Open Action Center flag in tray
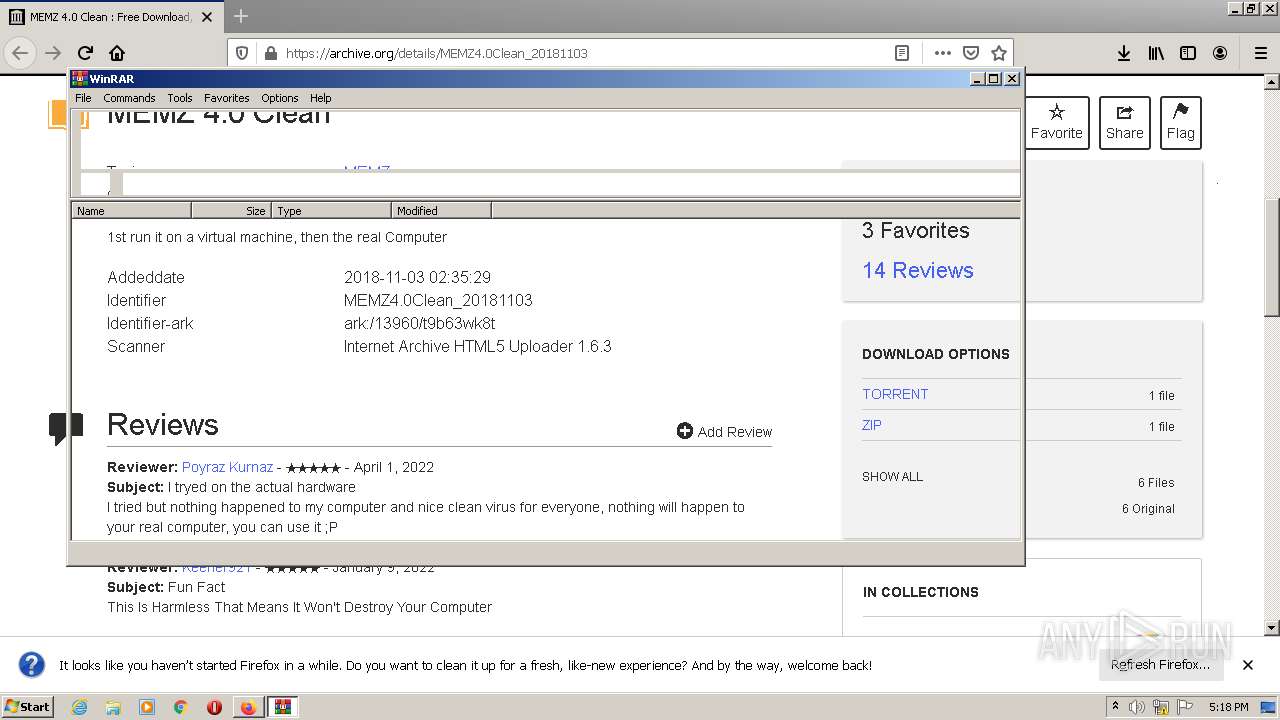Viewport: 1280px width, 720px height. (x=1184, y=707)
